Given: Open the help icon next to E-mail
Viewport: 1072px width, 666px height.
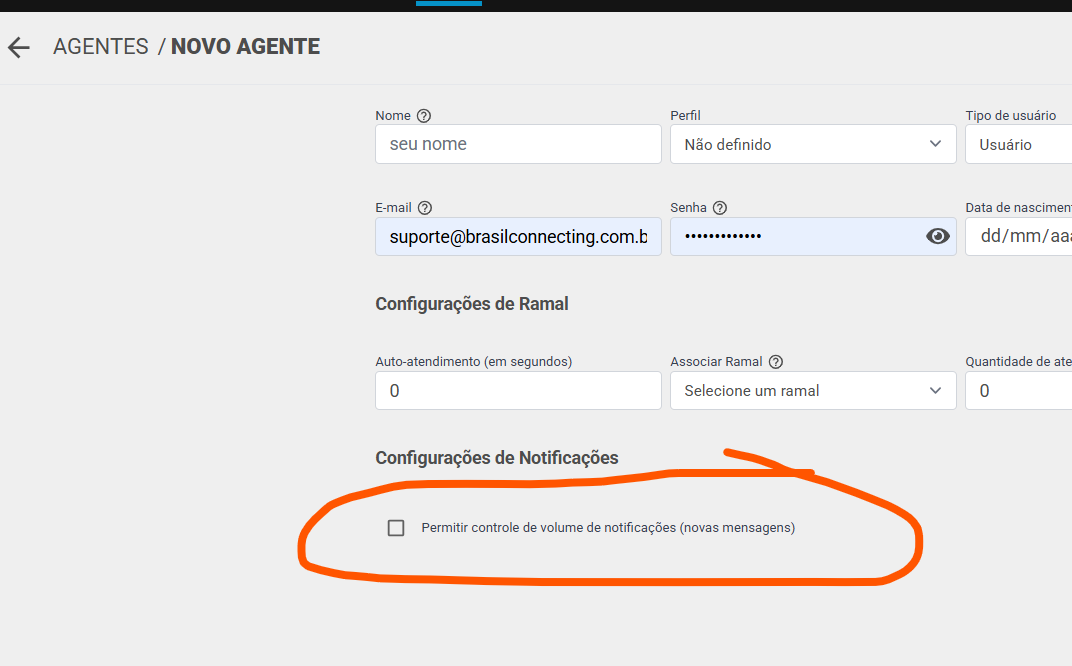Looking at the screenshot, I should (425, 208).
